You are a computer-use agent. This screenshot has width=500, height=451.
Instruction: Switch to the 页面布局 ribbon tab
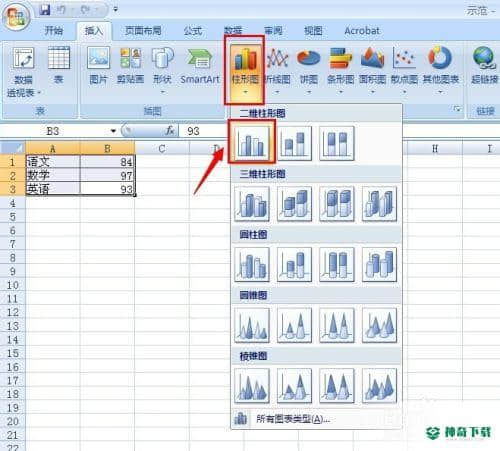143,31
